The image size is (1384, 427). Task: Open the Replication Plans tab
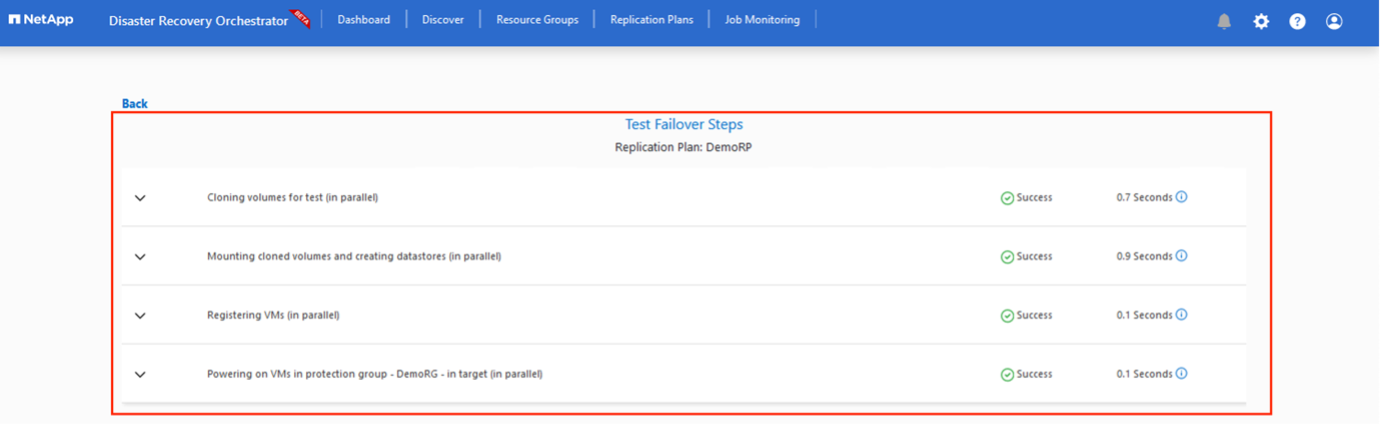(x=651, y=19)
